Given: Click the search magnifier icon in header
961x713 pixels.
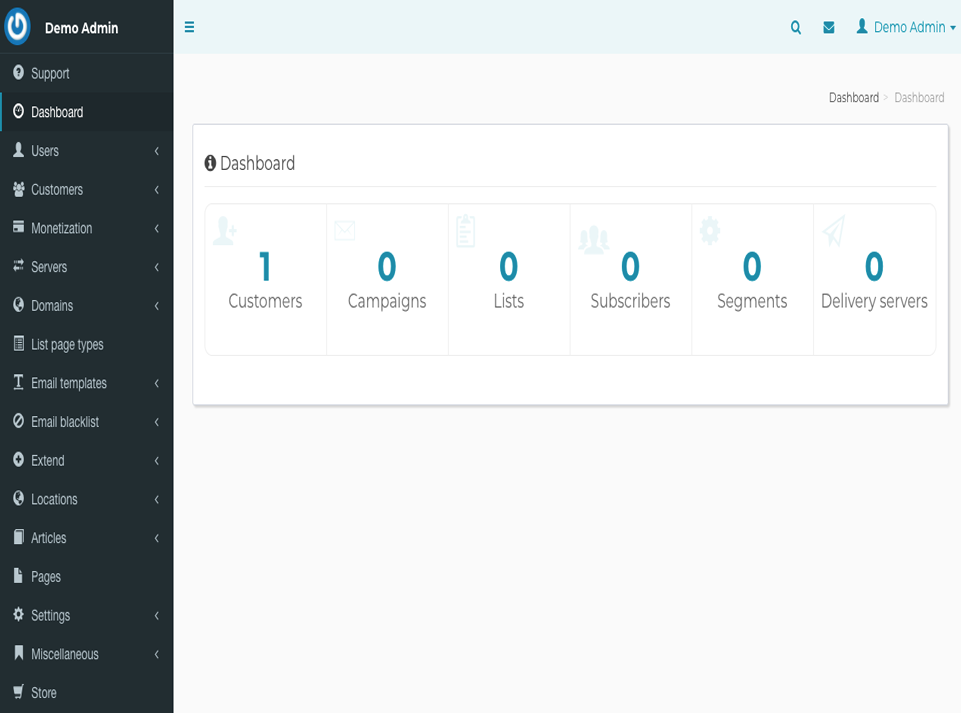Looking at the screenshot, I should pos(796,28).
